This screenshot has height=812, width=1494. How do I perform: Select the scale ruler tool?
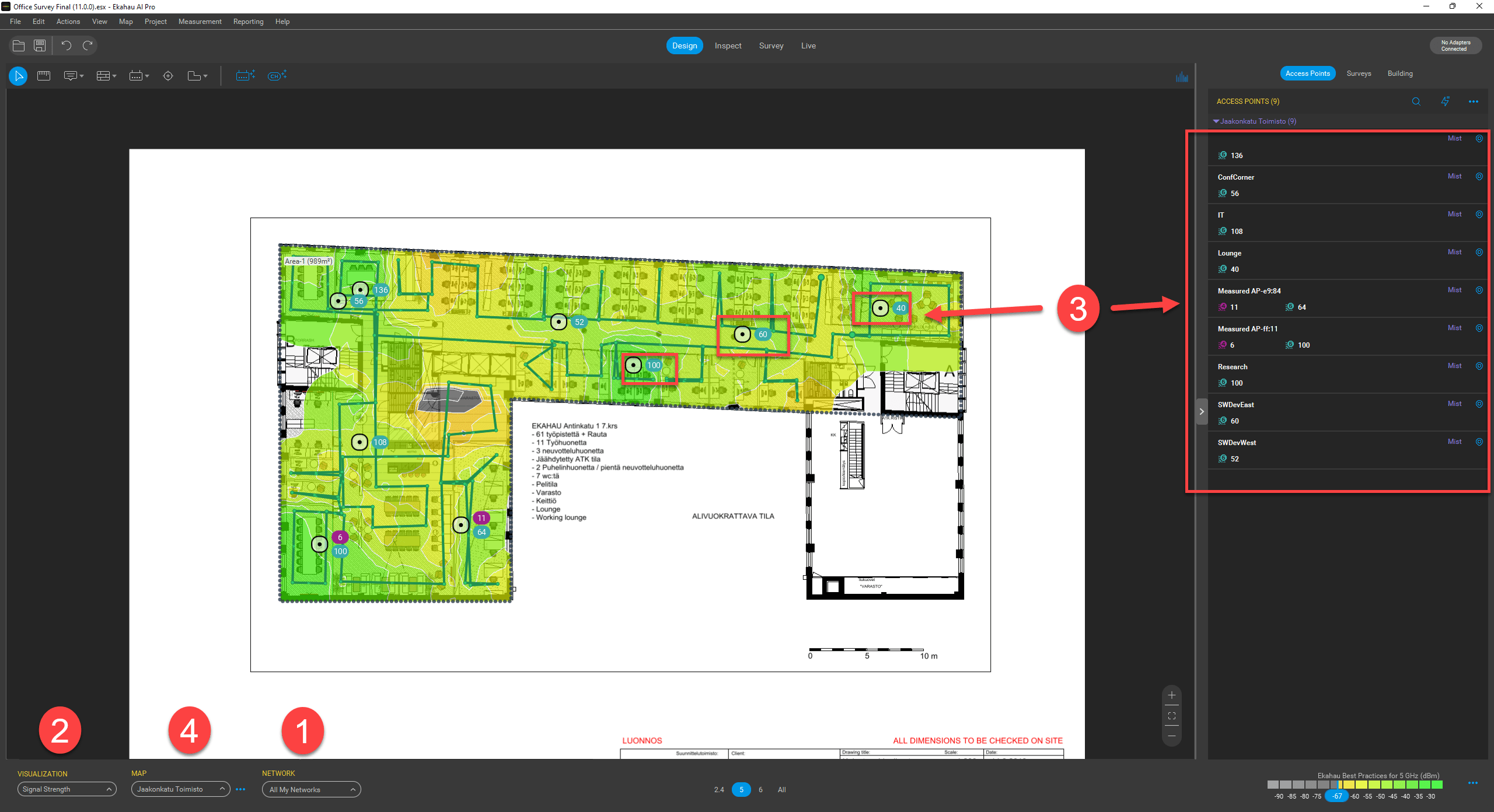point(44,76)
